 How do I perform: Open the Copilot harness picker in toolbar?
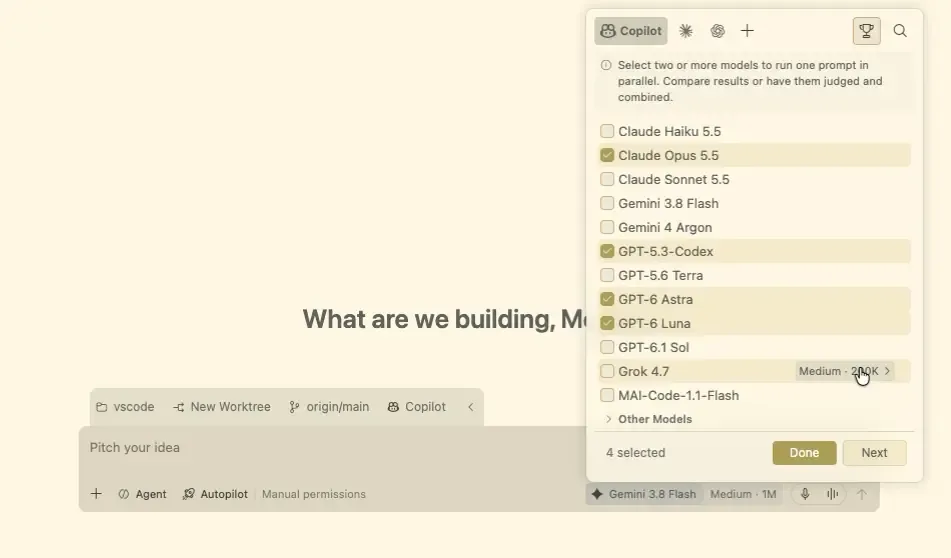point(417,407)
